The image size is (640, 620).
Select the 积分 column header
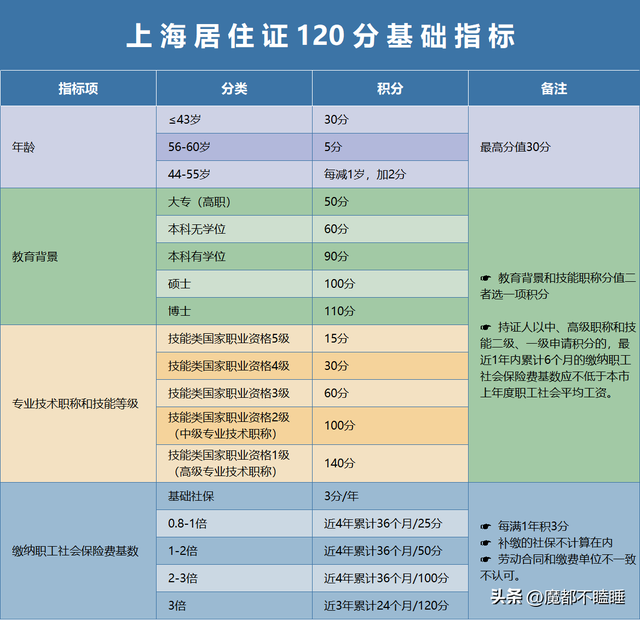click(x=390, y=88)
